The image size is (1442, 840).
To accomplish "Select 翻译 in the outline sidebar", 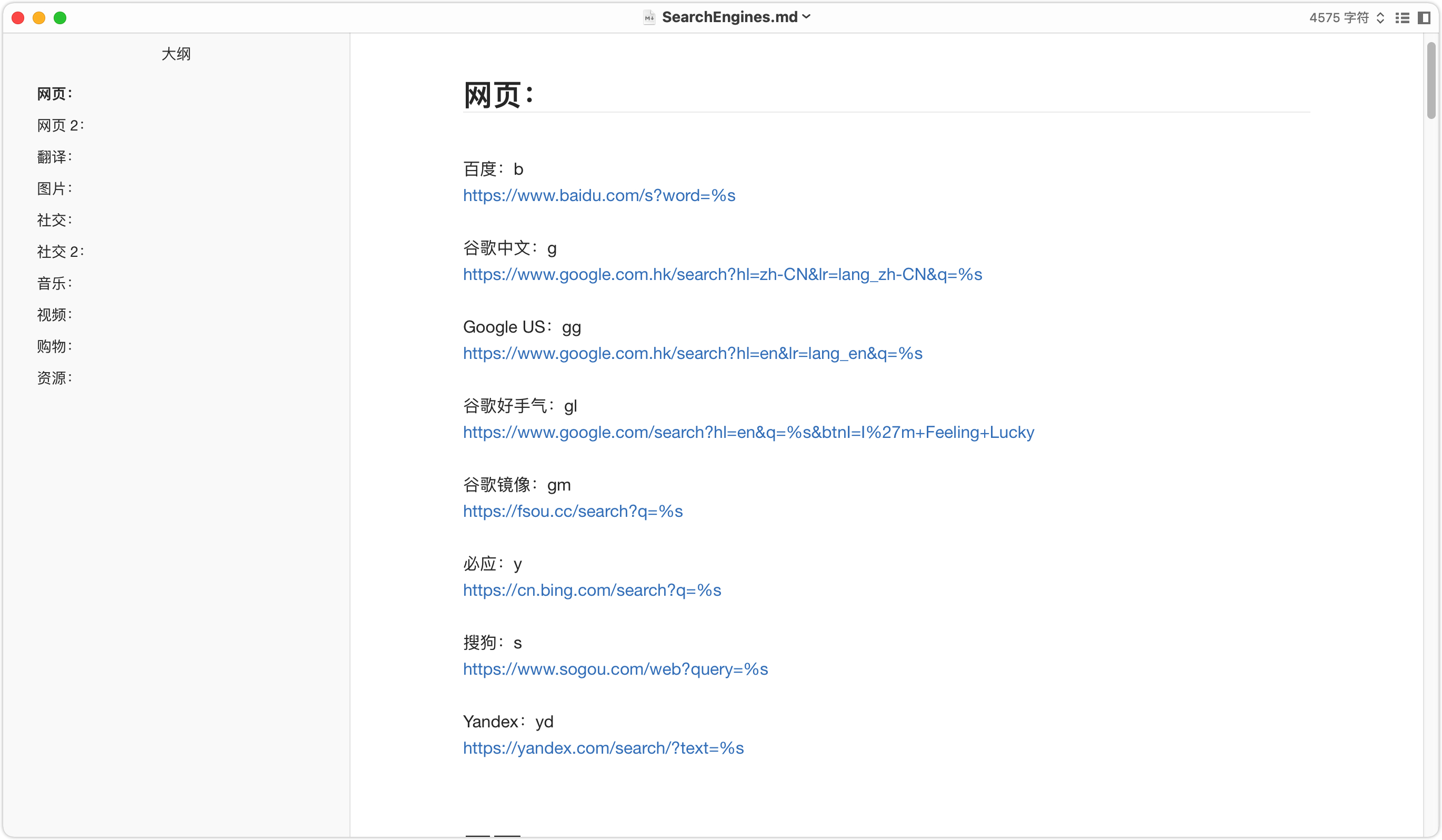I will pyautogui.click(x=54, y=157).
